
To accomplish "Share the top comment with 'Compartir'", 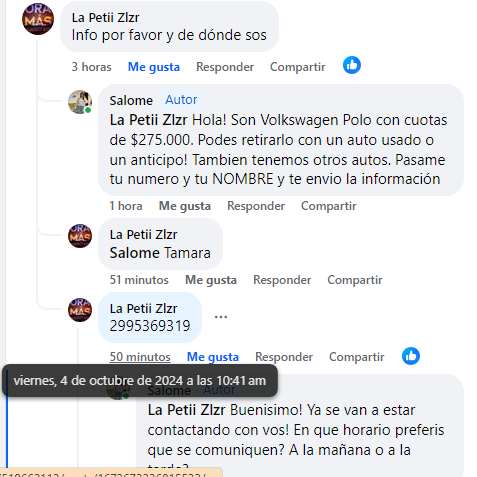I will (x=298, y=67).
